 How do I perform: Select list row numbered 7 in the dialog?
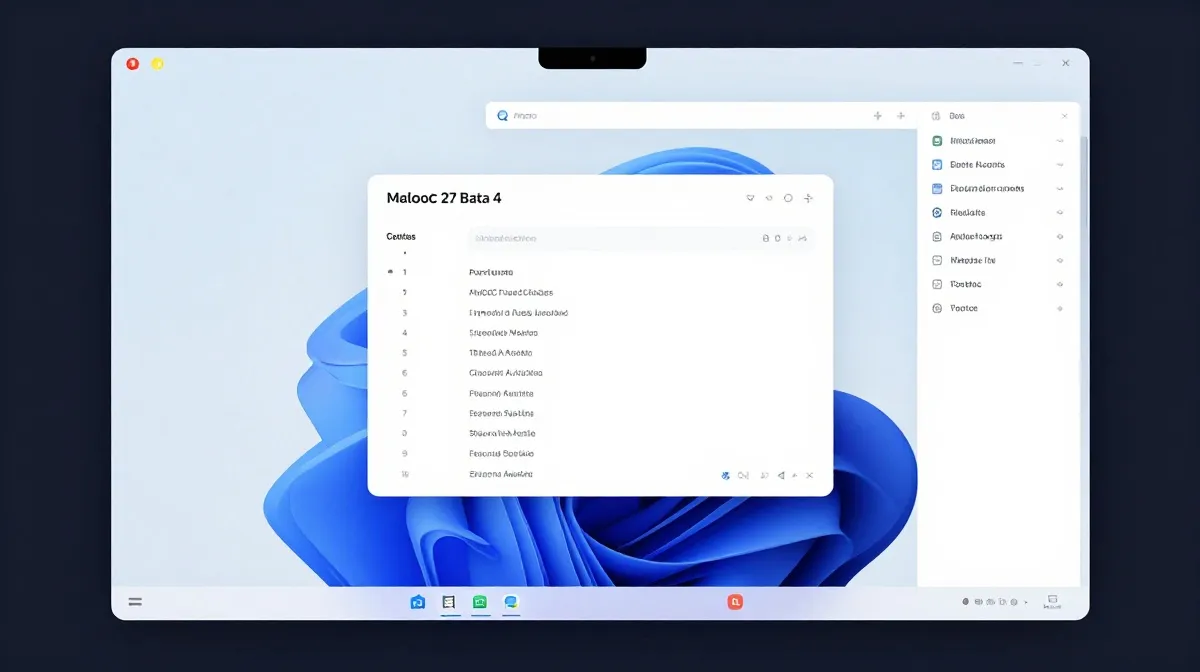(600, 413)
